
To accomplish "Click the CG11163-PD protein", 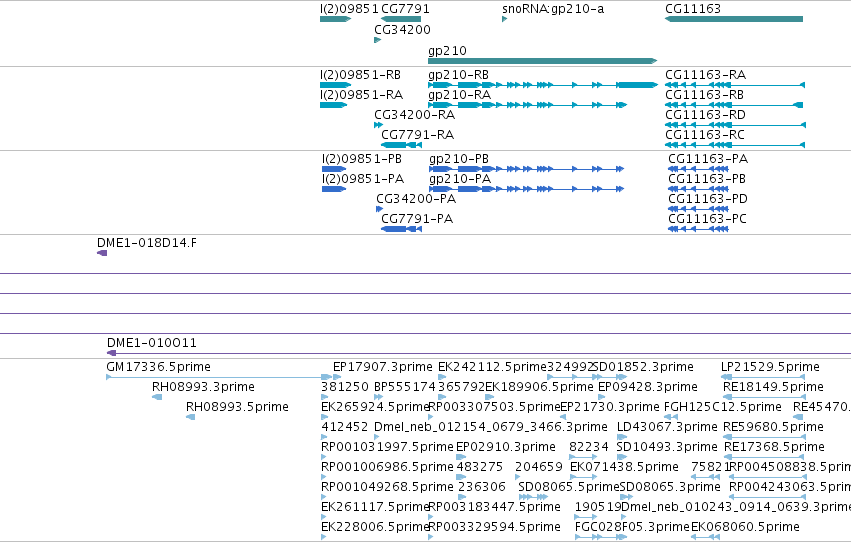I will [x=698, y=209].
